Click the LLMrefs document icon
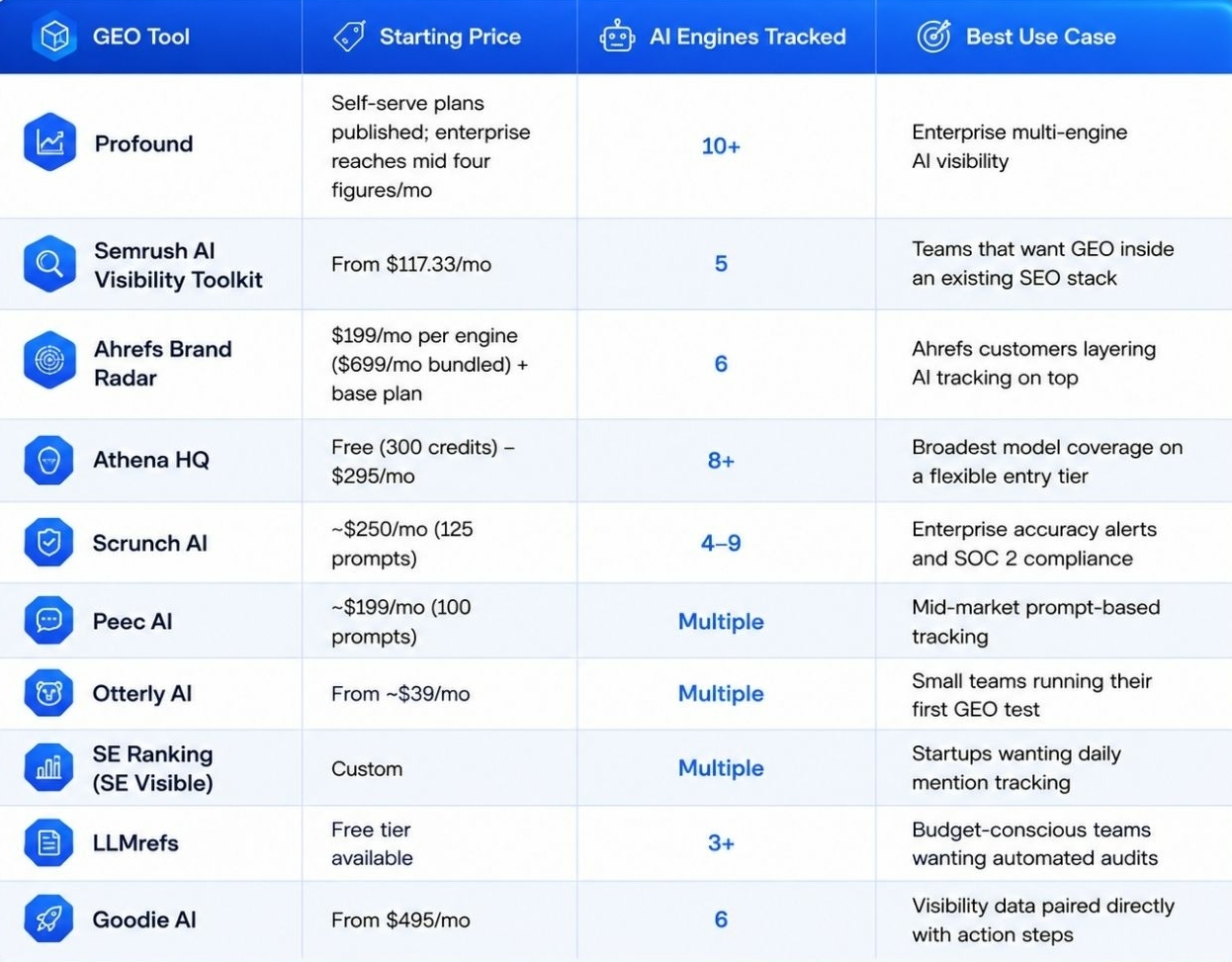Screen dimensions: 1232x962 (x=48, y=843)
